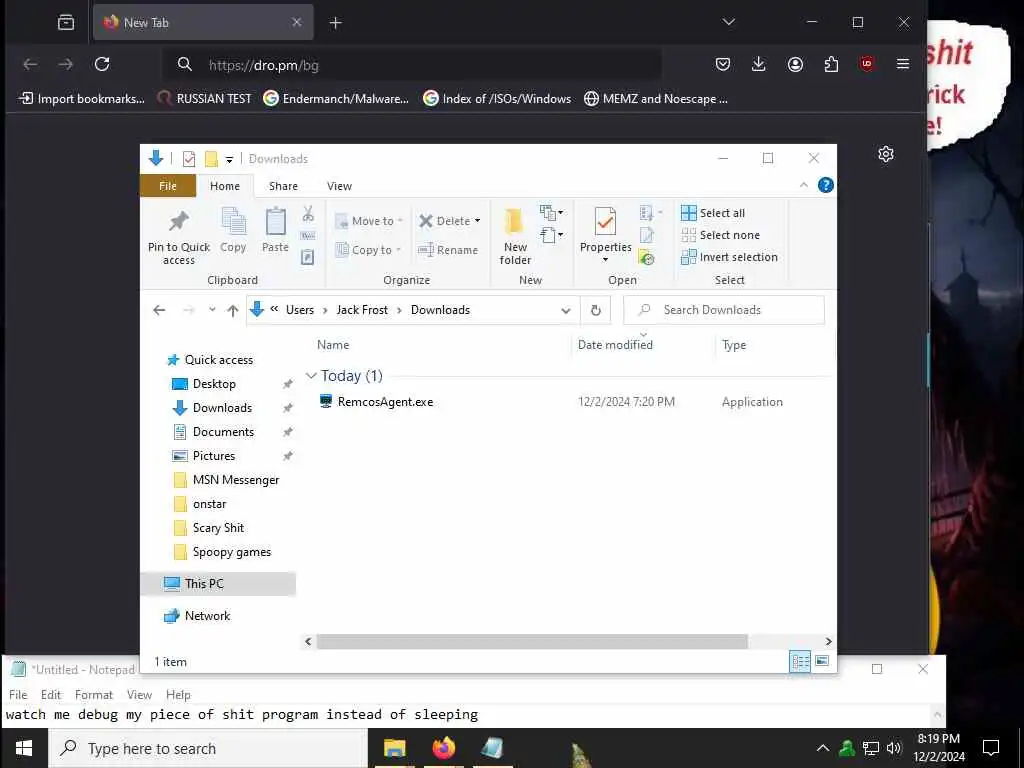Click Invert selection

tap(729, 257)
